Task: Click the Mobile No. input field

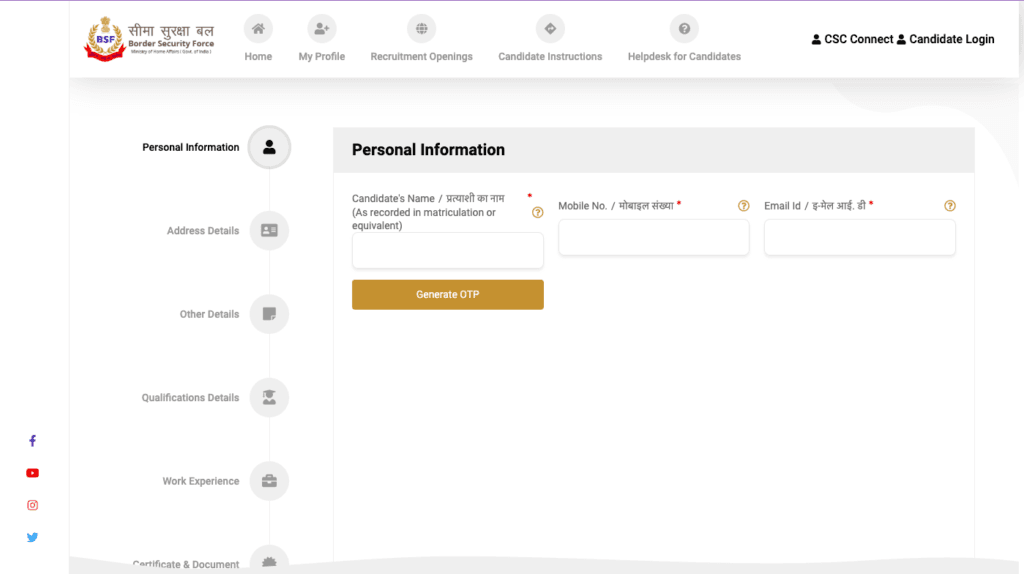Action: click(x=654, y=237)
